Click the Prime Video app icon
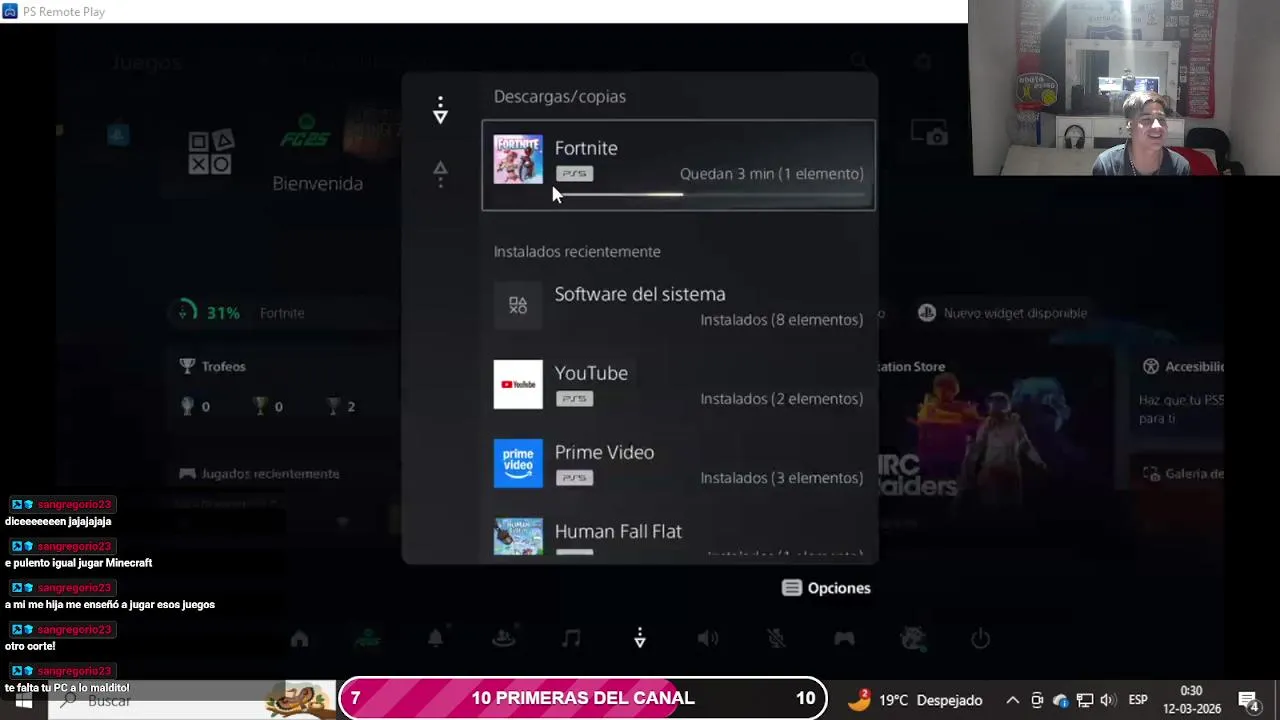 point(518,463)
